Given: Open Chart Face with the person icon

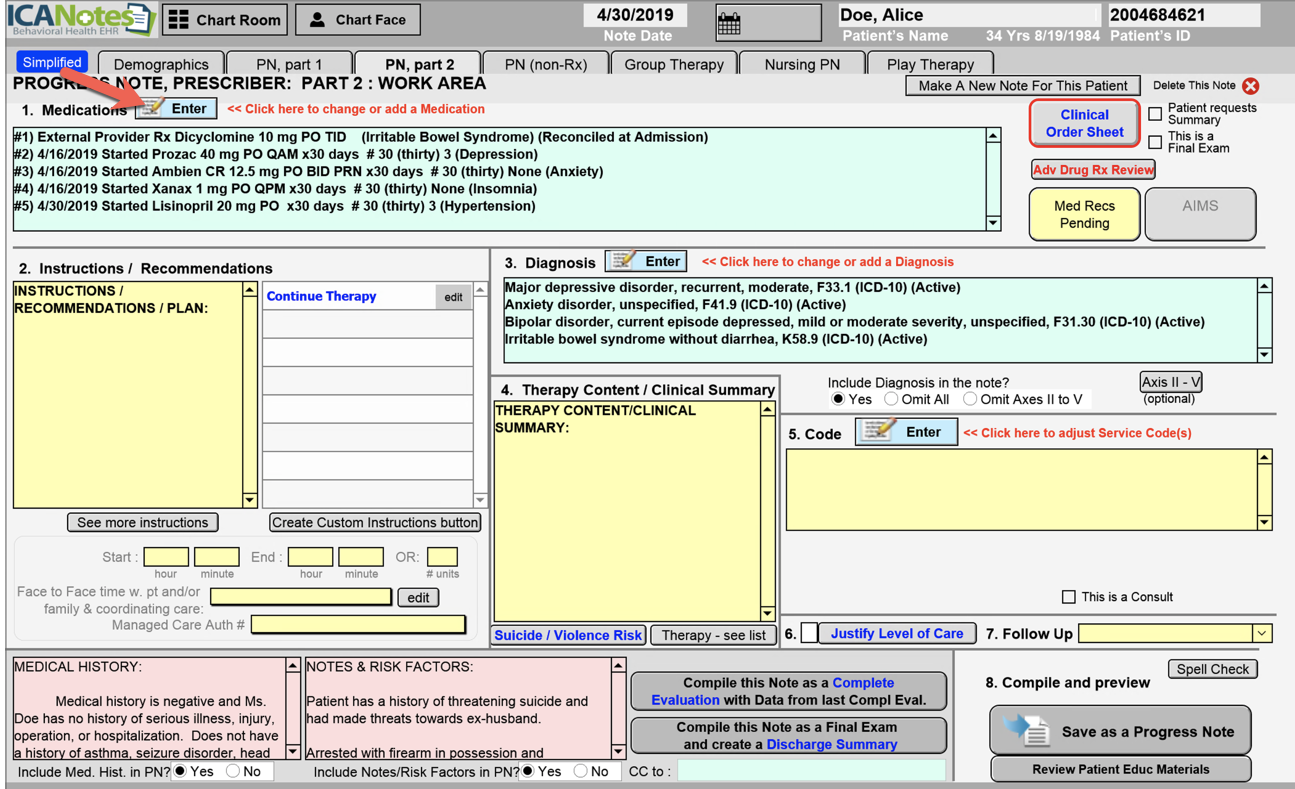Looking at the screenshot, I should click(317, 20).
